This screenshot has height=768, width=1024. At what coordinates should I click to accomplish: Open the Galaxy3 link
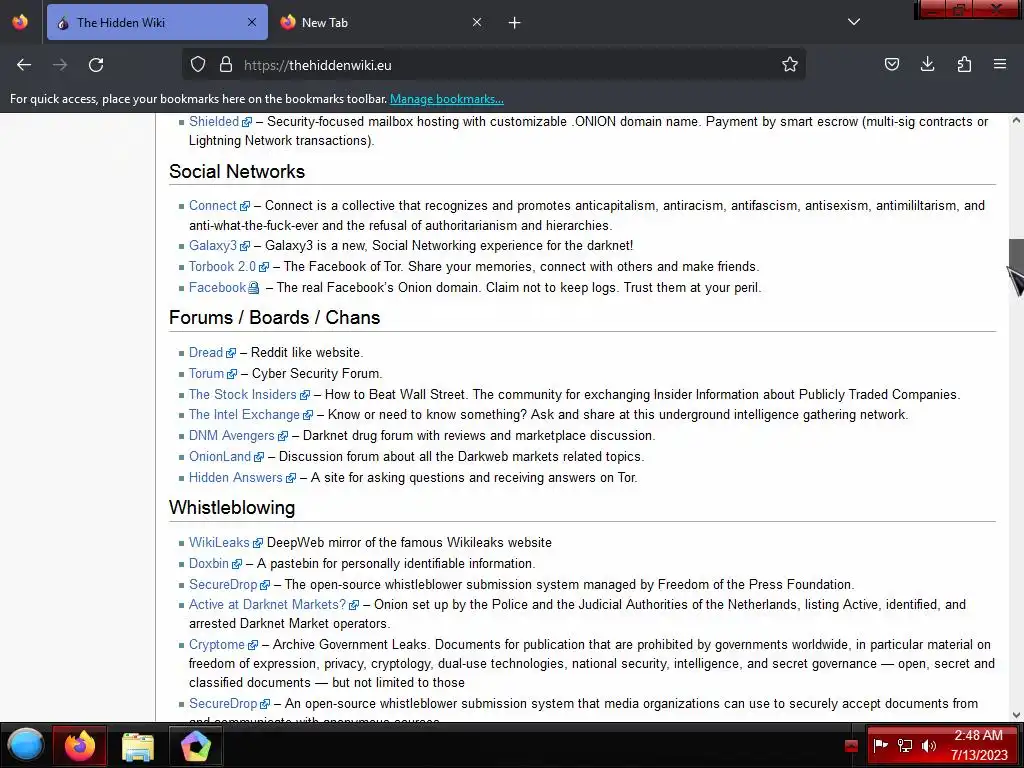pos(213,246)
